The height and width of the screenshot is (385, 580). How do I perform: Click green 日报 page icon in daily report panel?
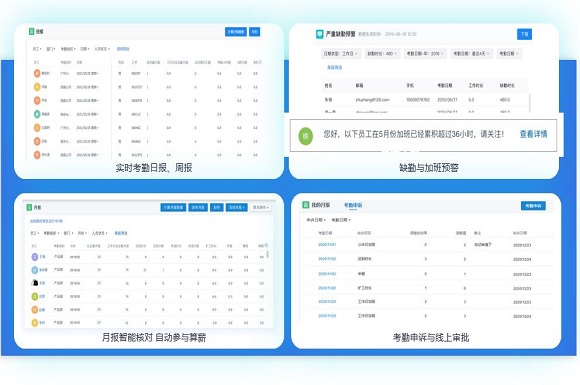coord(31,31)
